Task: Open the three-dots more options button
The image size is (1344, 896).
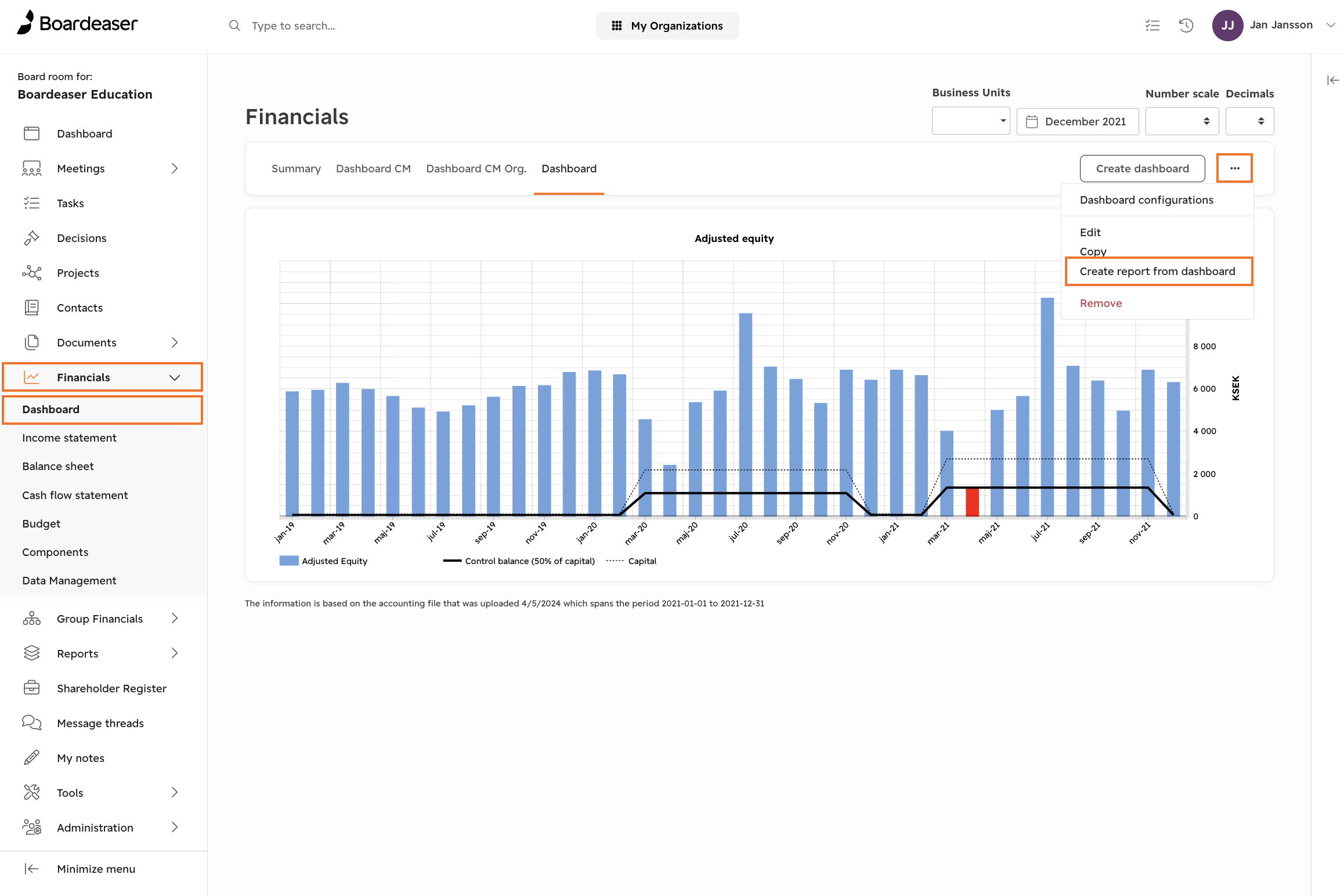Action: pyautogui.click(x=1234, y=168)
